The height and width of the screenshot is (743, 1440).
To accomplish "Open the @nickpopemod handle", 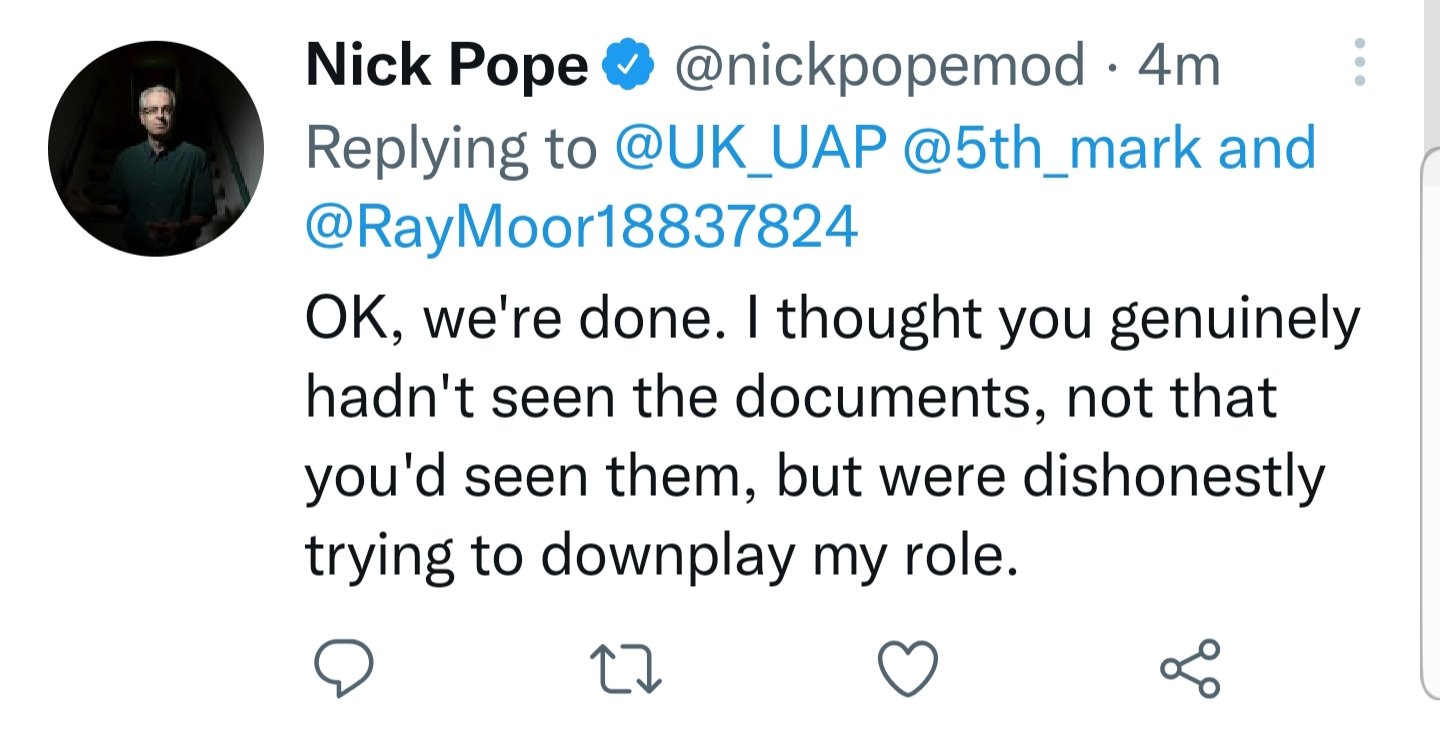I will coord(880,67).
